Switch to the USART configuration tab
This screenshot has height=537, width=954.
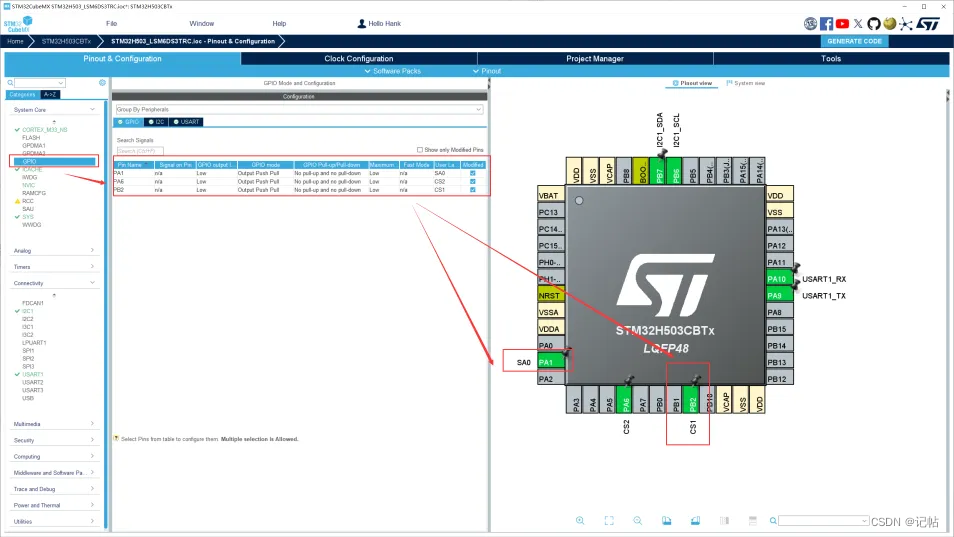187,122
